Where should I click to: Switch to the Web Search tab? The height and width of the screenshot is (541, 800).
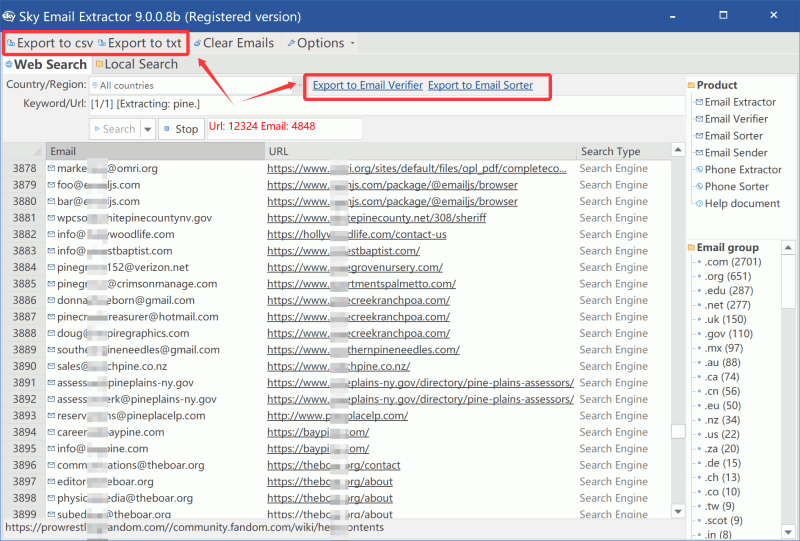(46, 64)
